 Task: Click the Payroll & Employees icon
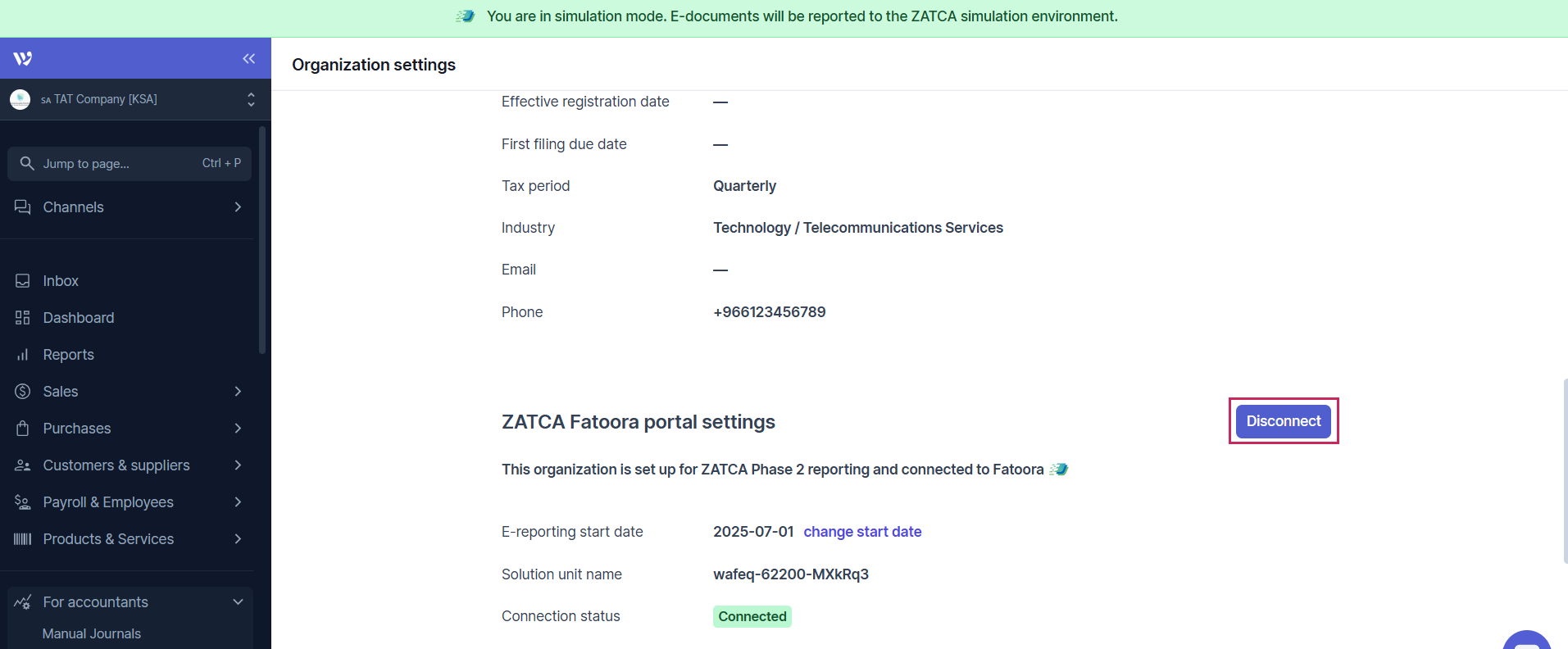(23, 502)
